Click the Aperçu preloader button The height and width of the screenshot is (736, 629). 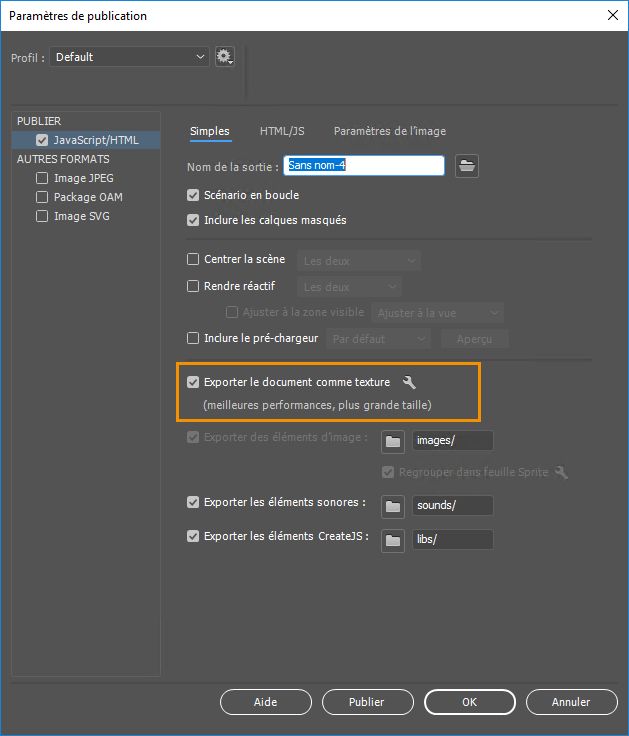(475, 339)
